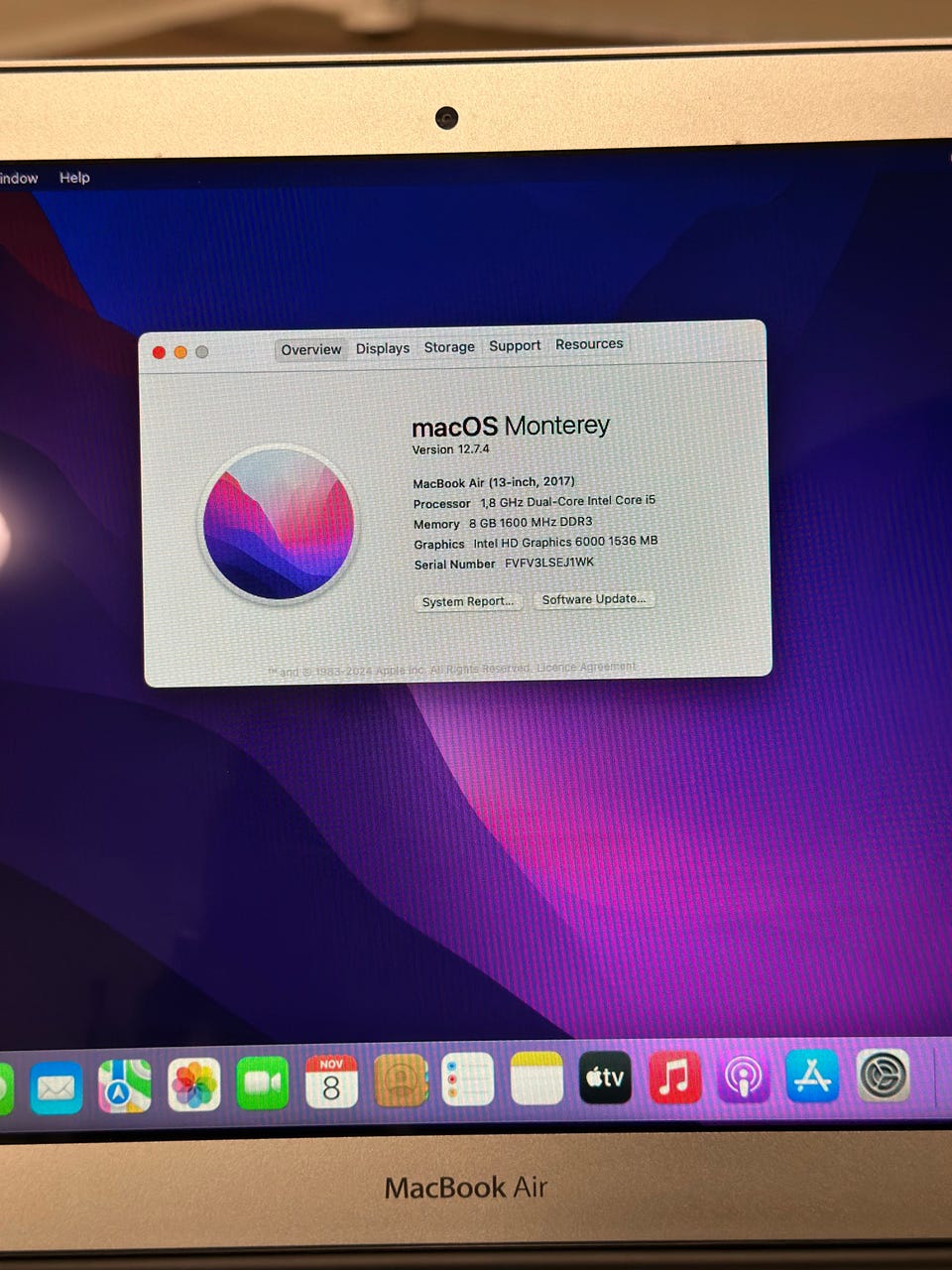
Task: Open the Notes app icon
Action: point(536,1079)
